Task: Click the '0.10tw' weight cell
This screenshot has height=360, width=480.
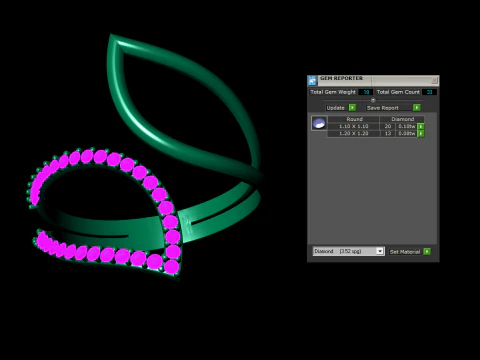Action: point(407,126)
